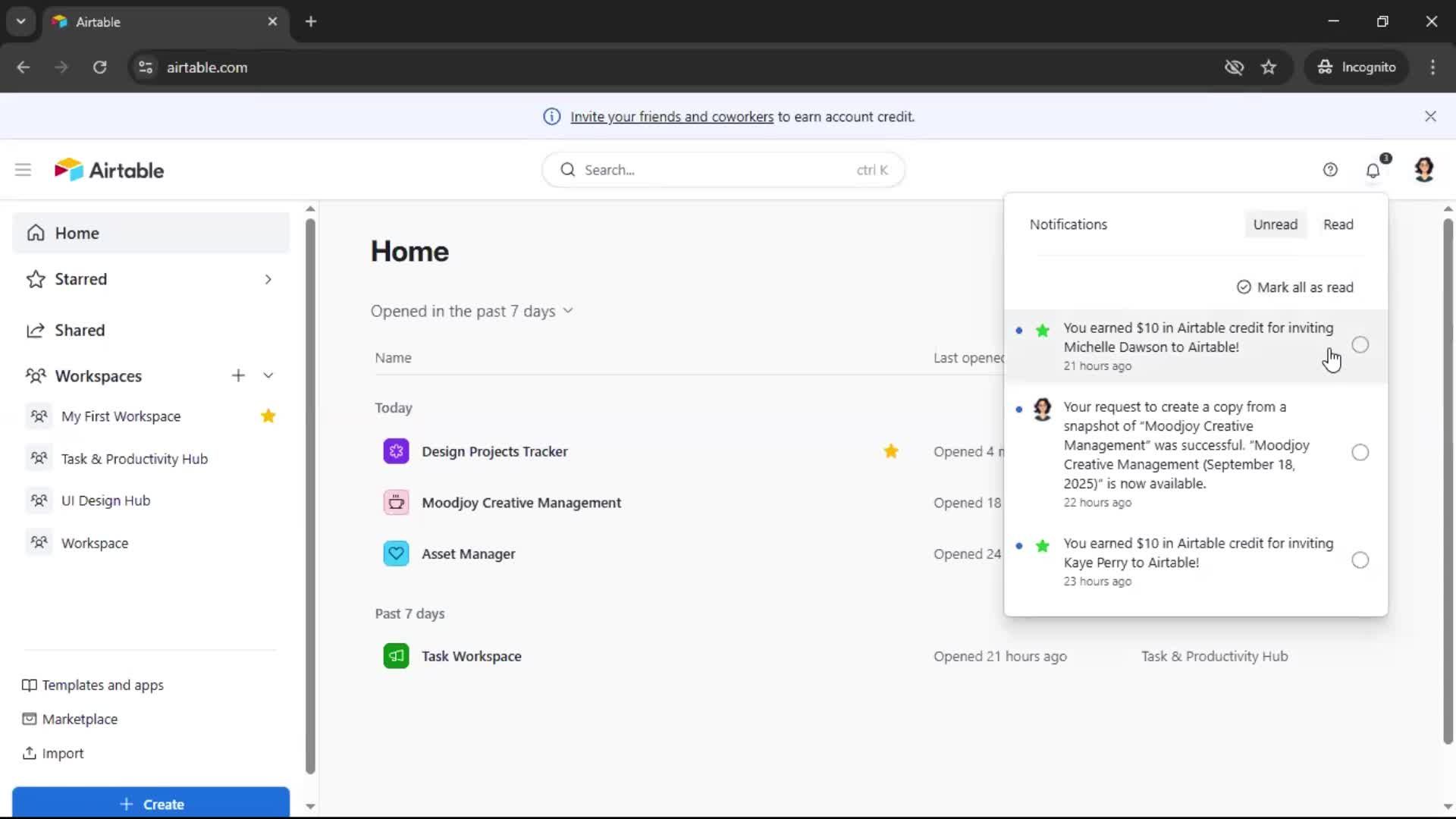The width and height of the screenshot is (1456, 819).
Task: Open Marketplace from the sidebar
Action: [x=70, y=719]
